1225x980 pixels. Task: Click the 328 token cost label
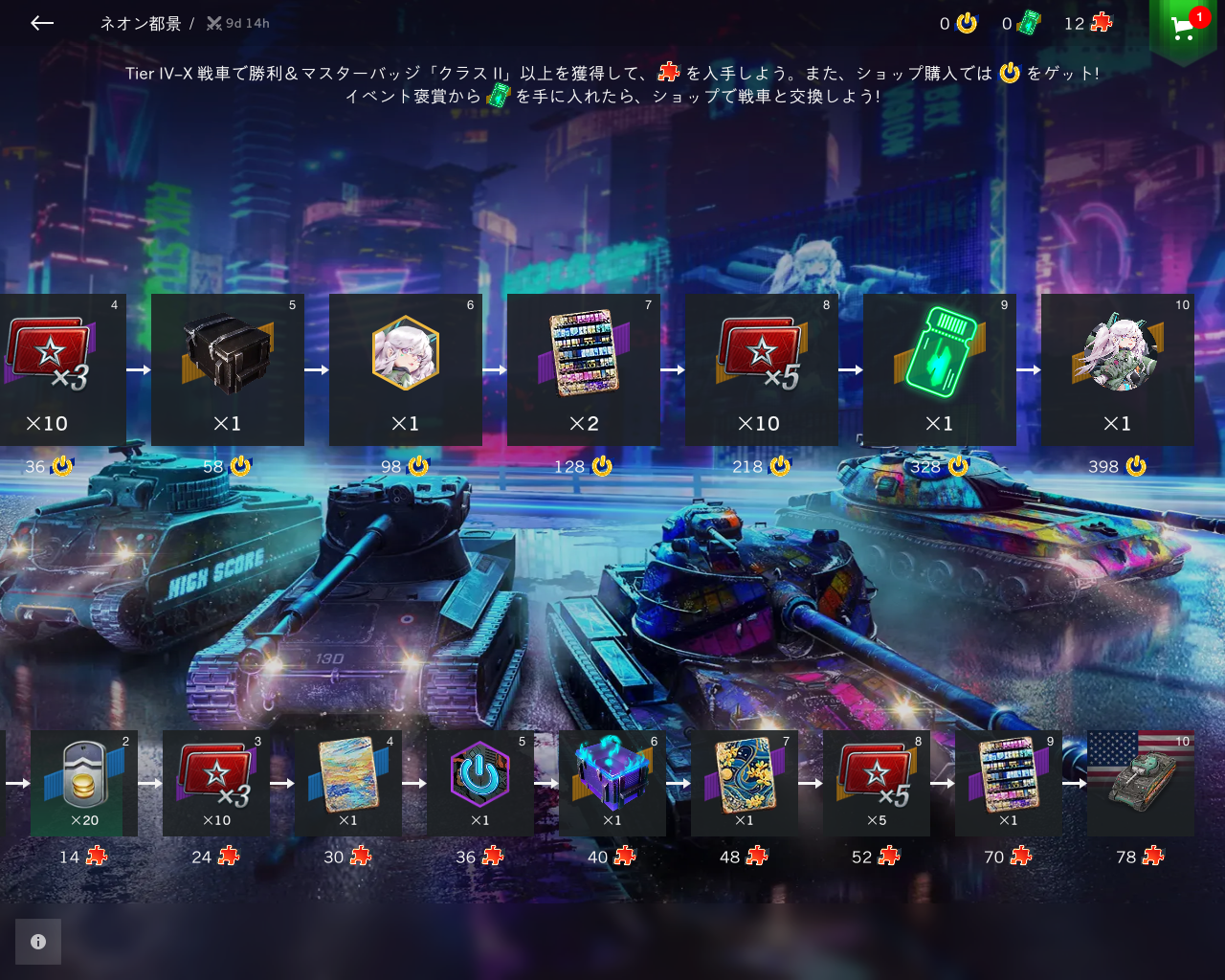click(939, 466)
